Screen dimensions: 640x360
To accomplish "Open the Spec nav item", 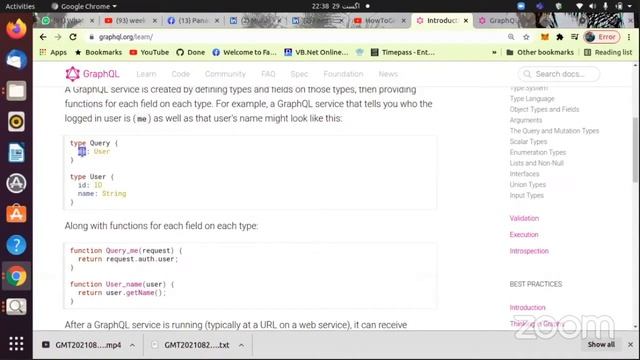I will pyautogui.click(x=299, y=74).
